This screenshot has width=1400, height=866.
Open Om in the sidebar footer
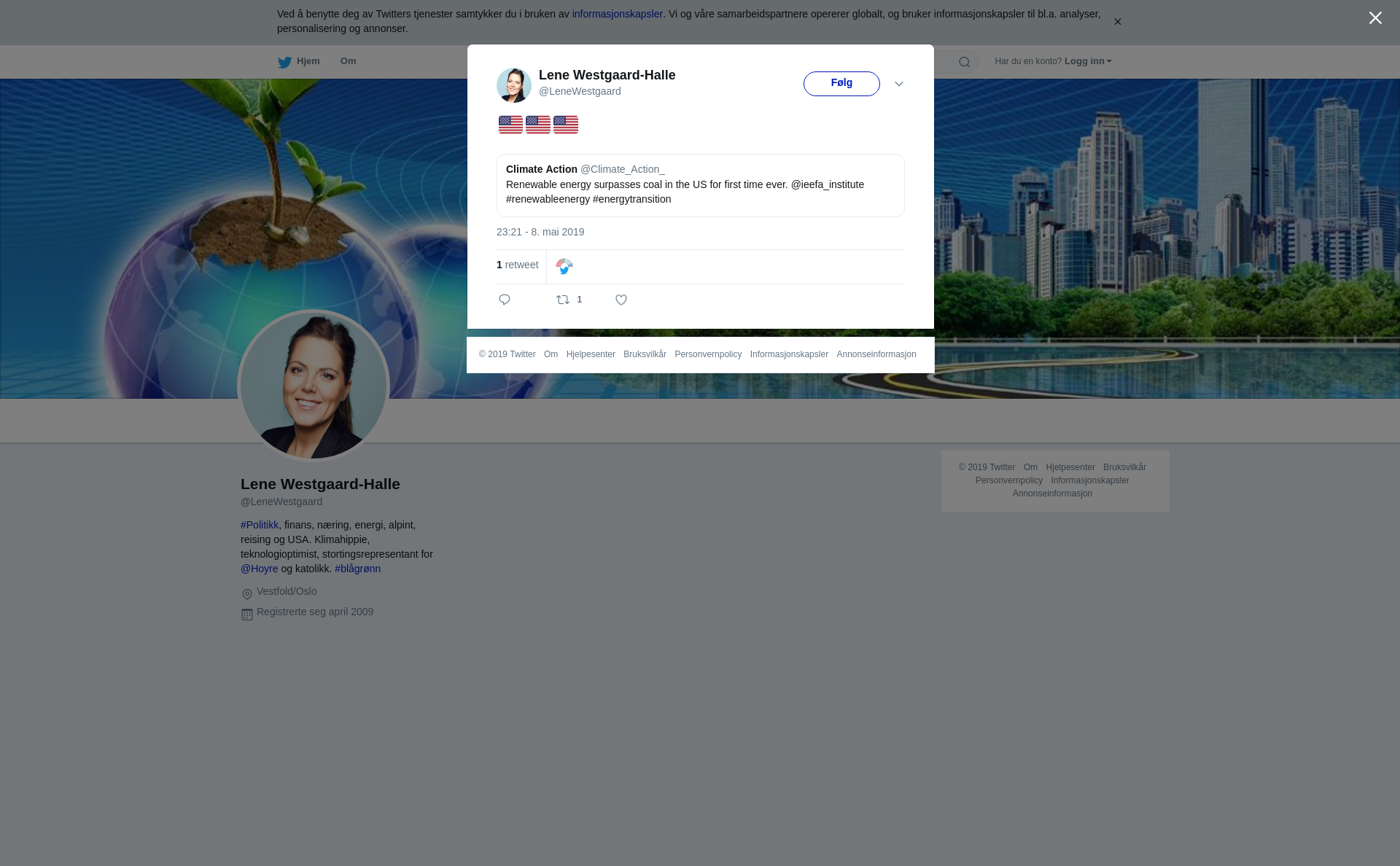pyautogui.click(x=1030, y=467)
